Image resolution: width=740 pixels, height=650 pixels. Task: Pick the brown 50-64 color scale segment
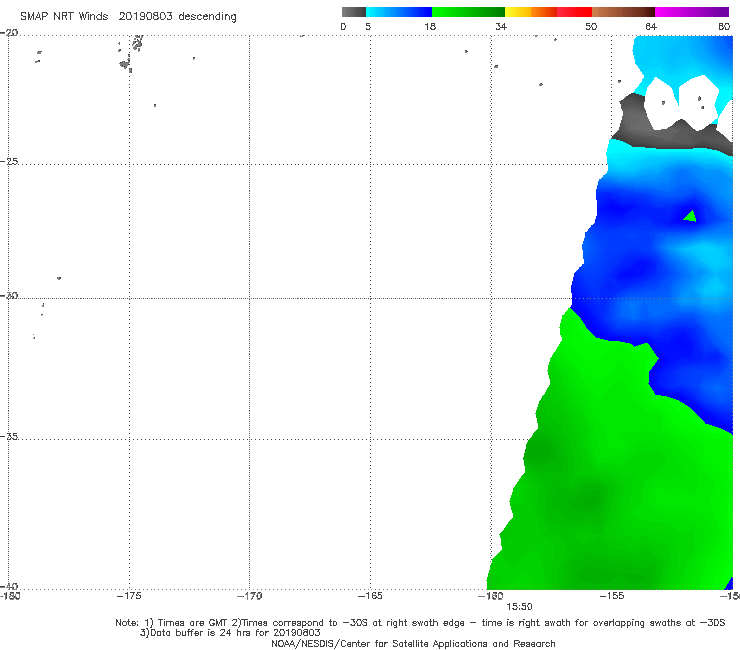pyautogui.click(x=623, y=12)
